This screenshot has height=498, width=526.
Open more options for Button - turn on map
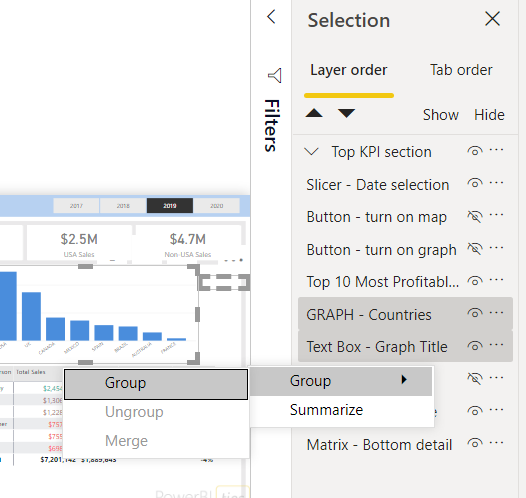click(x=496, y=215)
